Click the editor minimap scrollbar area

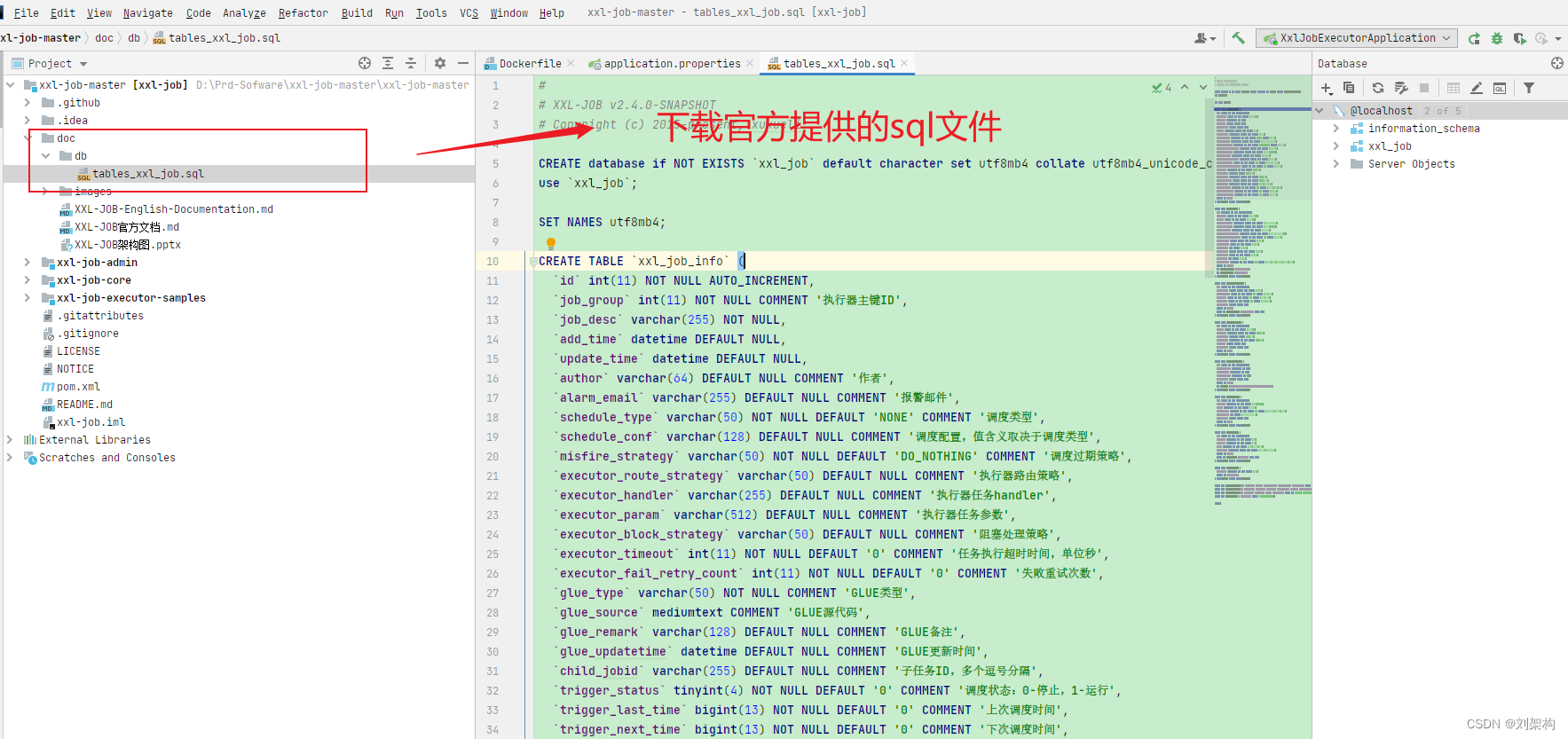(x=1262, y=293)
